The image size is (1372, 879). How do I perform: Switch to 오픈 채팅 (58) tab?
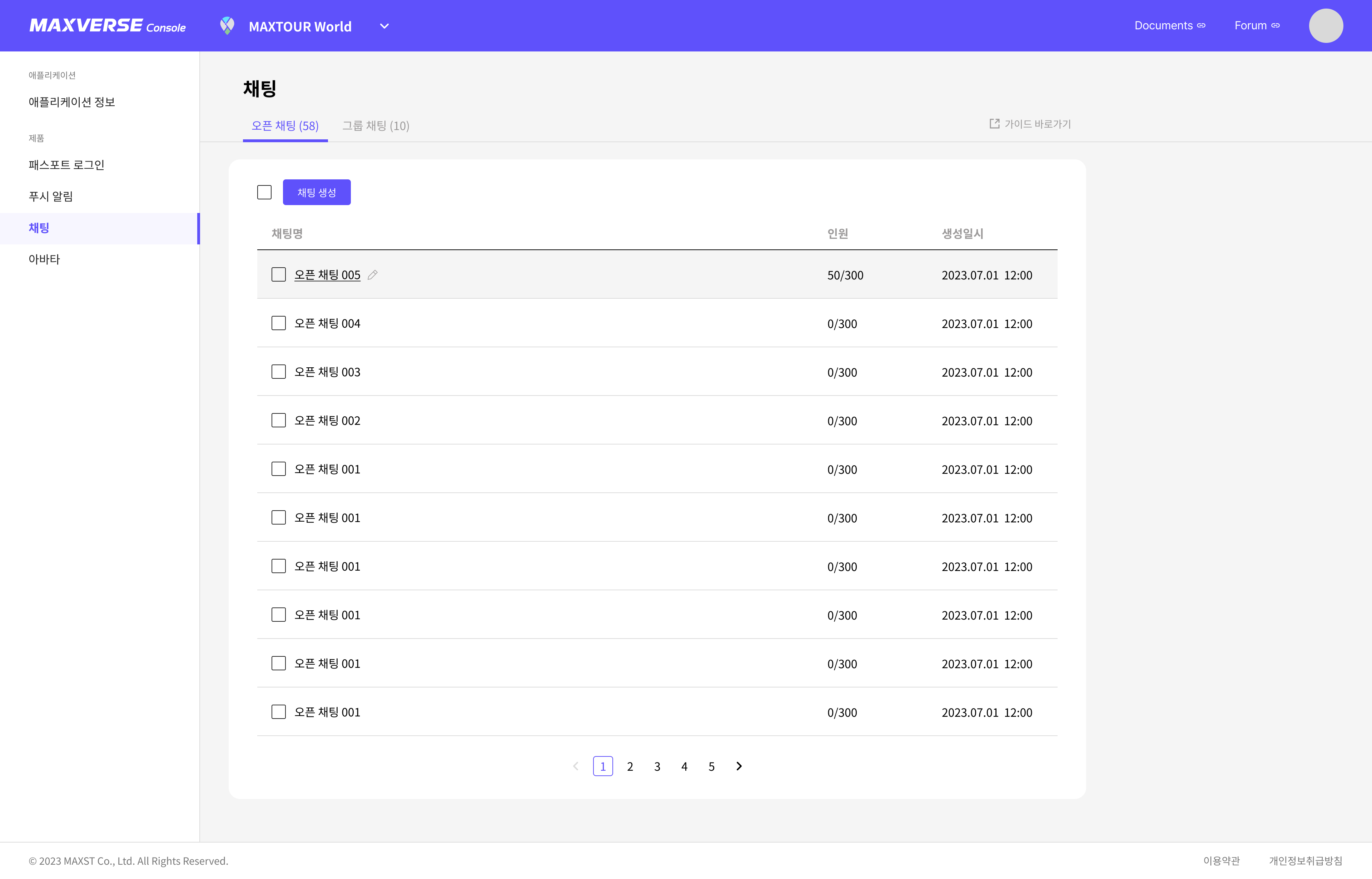285,125
